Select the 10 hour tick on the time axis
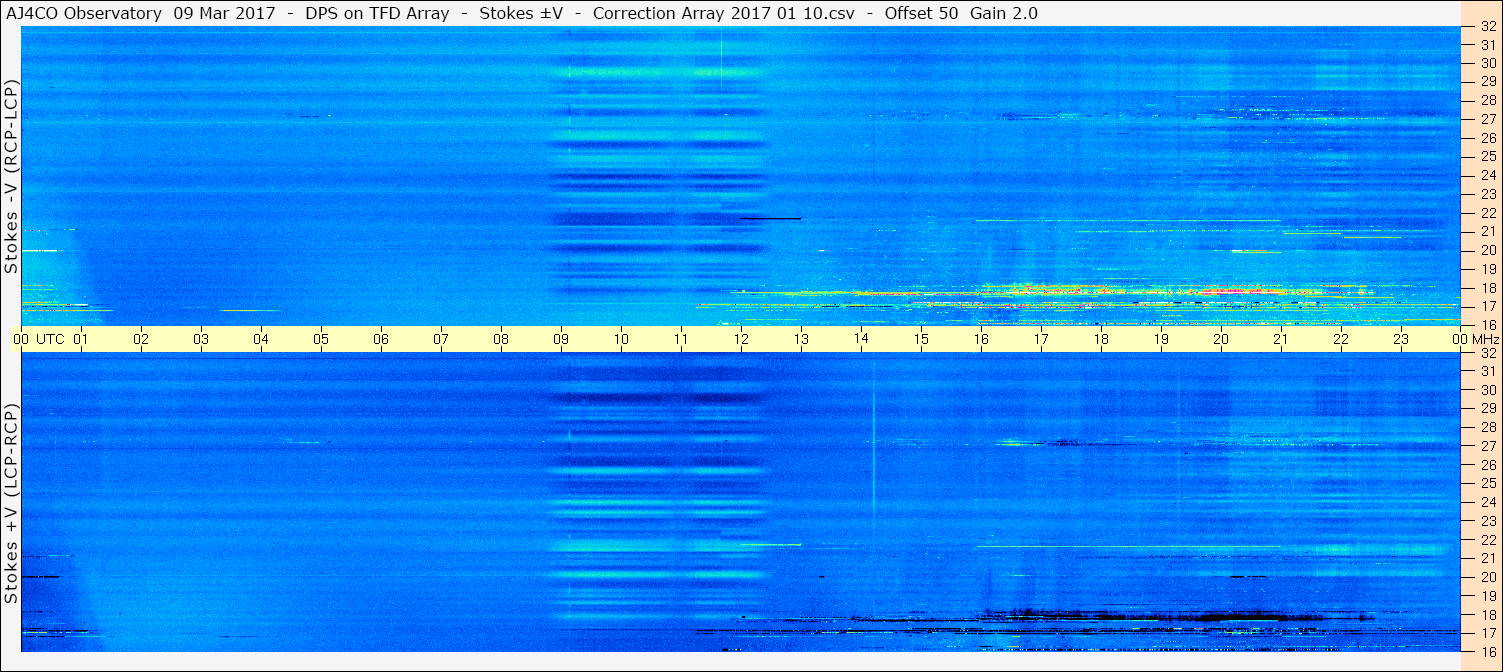This screenshot has width=1503, height=672. point(621,340)
